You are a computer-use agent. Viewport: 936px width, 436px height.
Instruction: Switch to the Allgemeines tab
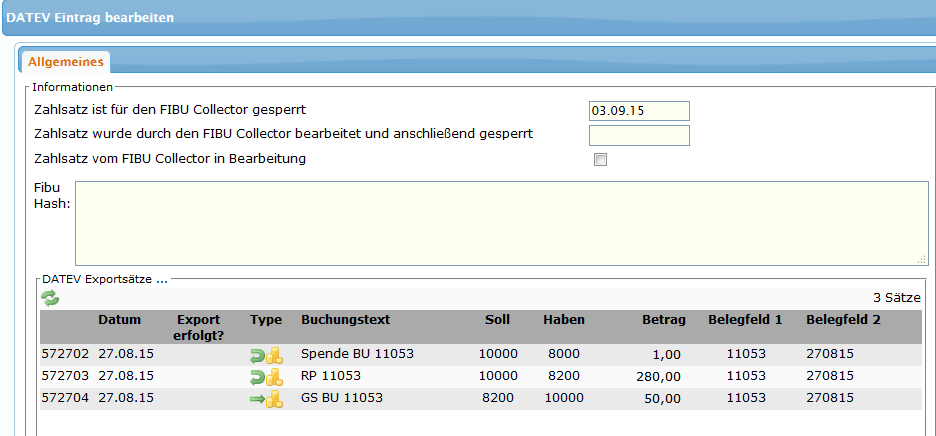[66, 62]
